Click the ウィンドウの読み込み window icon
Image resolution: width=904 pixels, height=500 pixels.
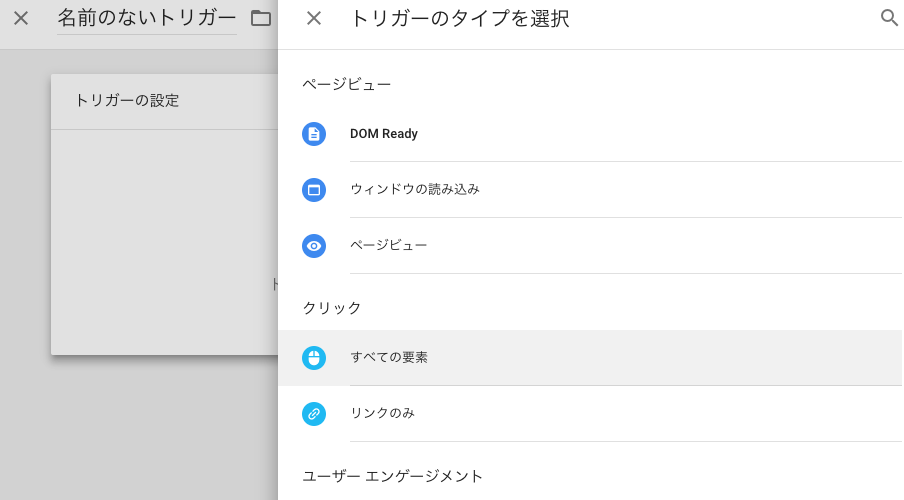click(314, 190)
